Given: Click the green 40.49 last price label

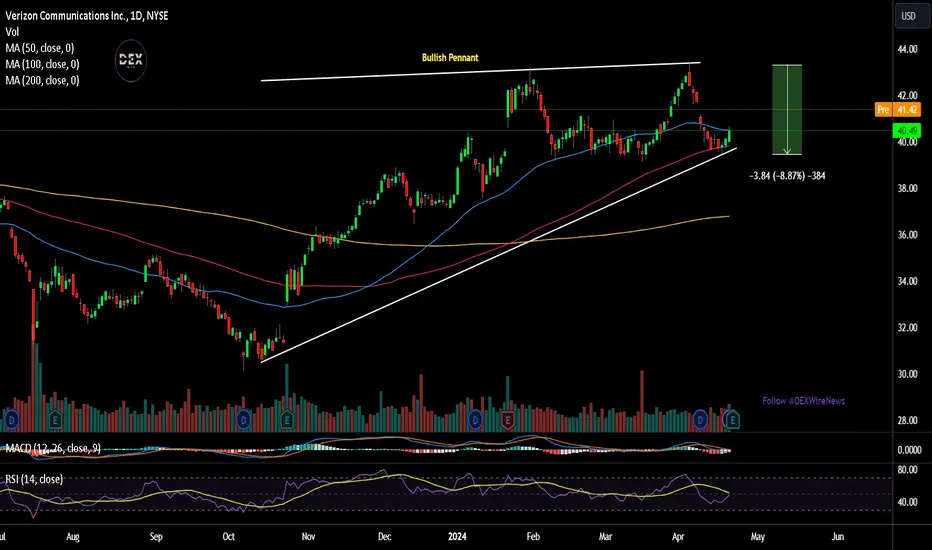Looking at the screenshot, I should [x=907, y=131].
